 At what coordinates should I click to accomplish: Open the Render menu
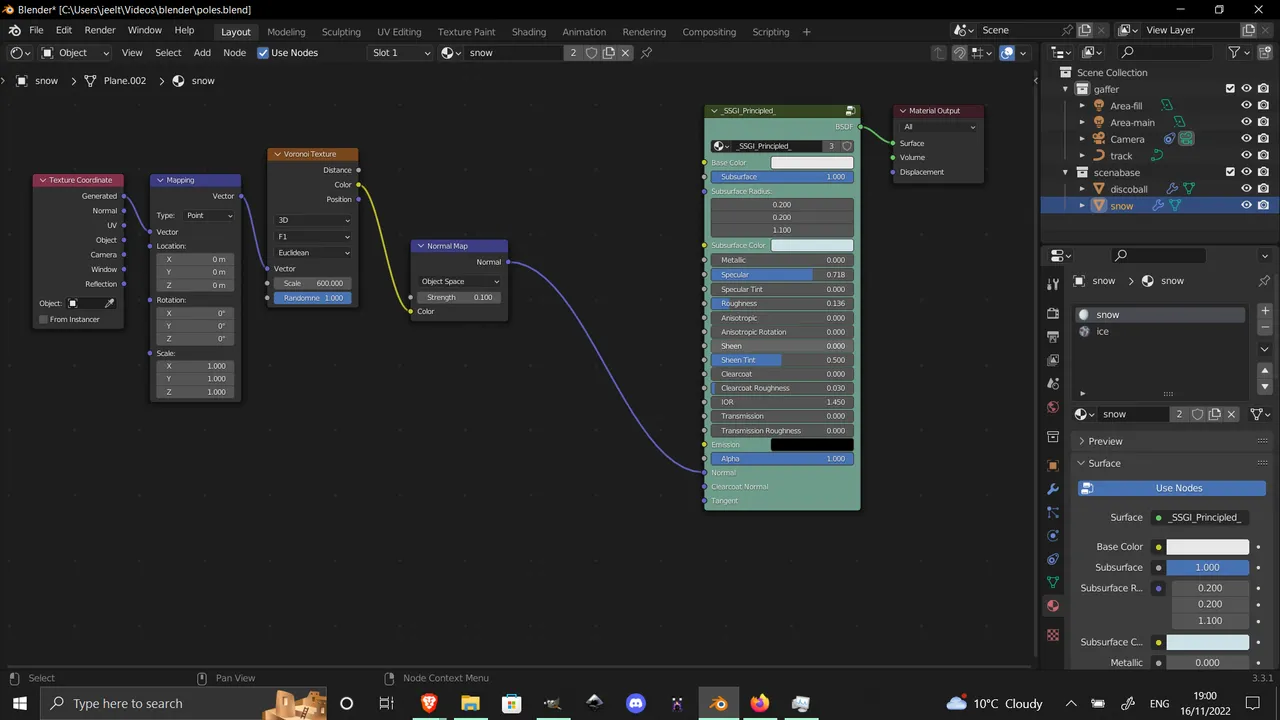pyautogui.click(x=100, y=31)
